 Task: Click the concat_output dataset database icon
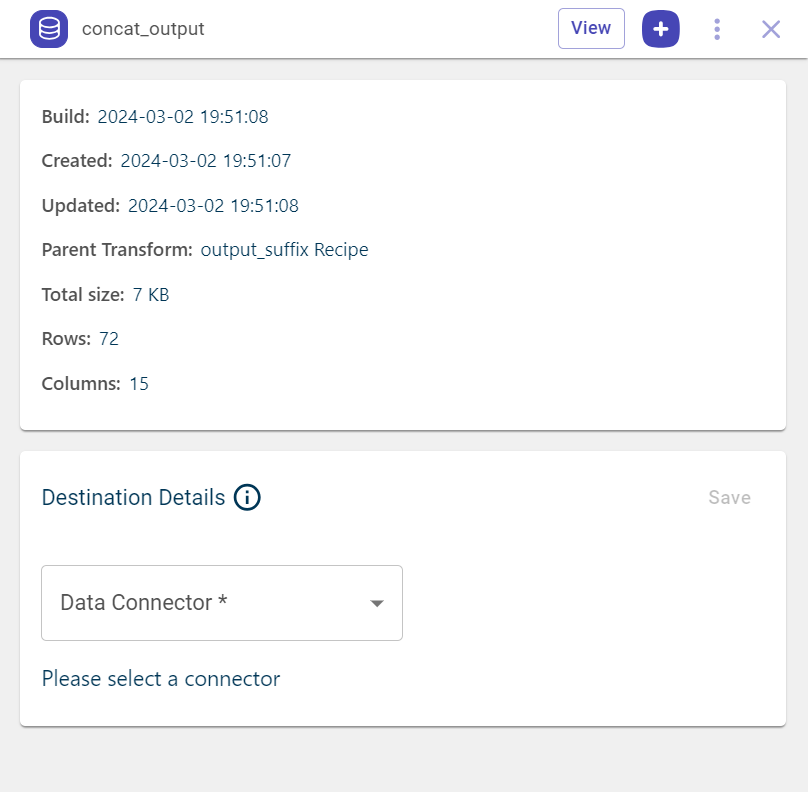[49, 29]
